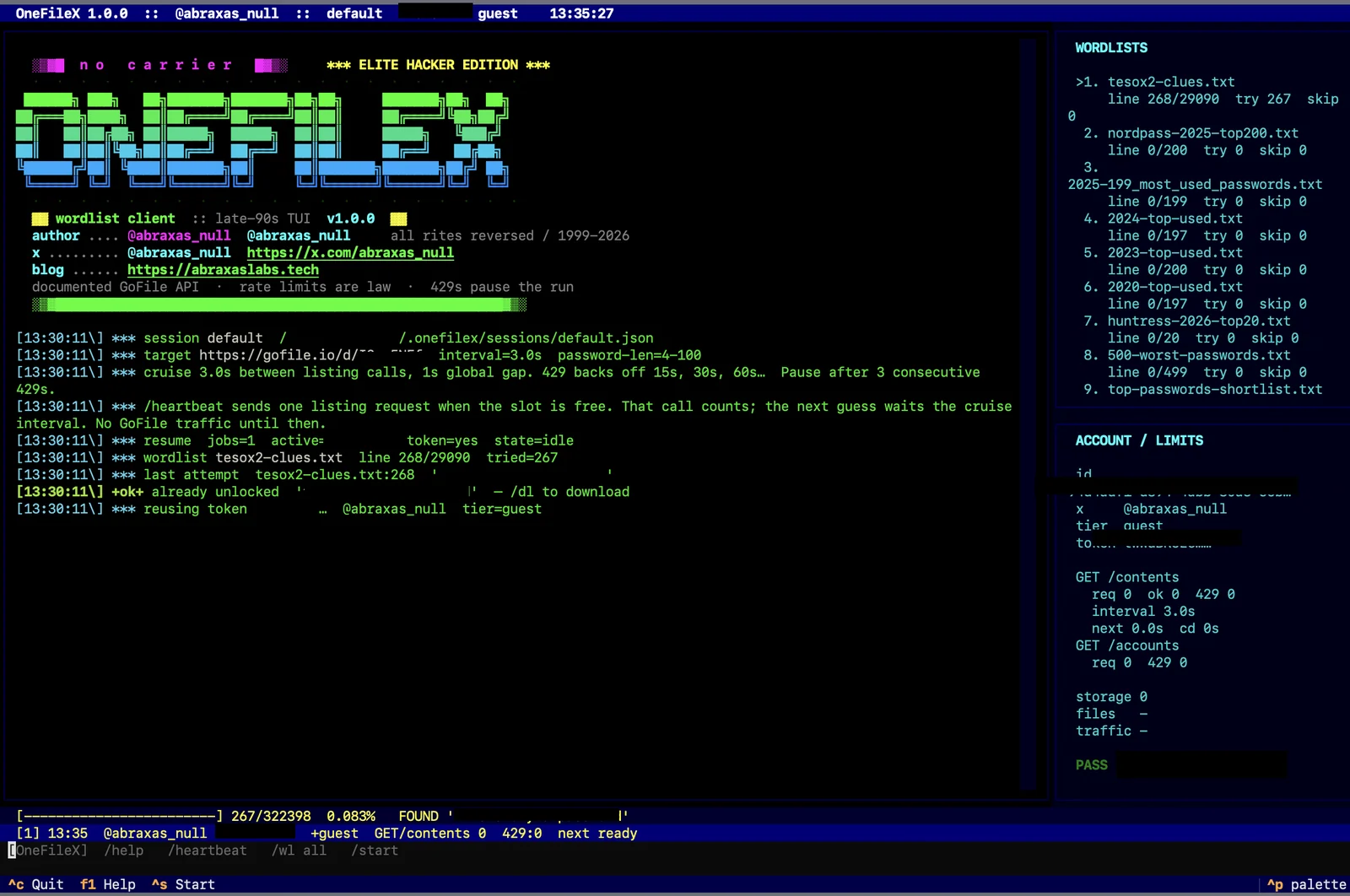This screenshot has width=1350, height=896.
Task: Click the +ok+ already unlocked log line
Action: 322,492
